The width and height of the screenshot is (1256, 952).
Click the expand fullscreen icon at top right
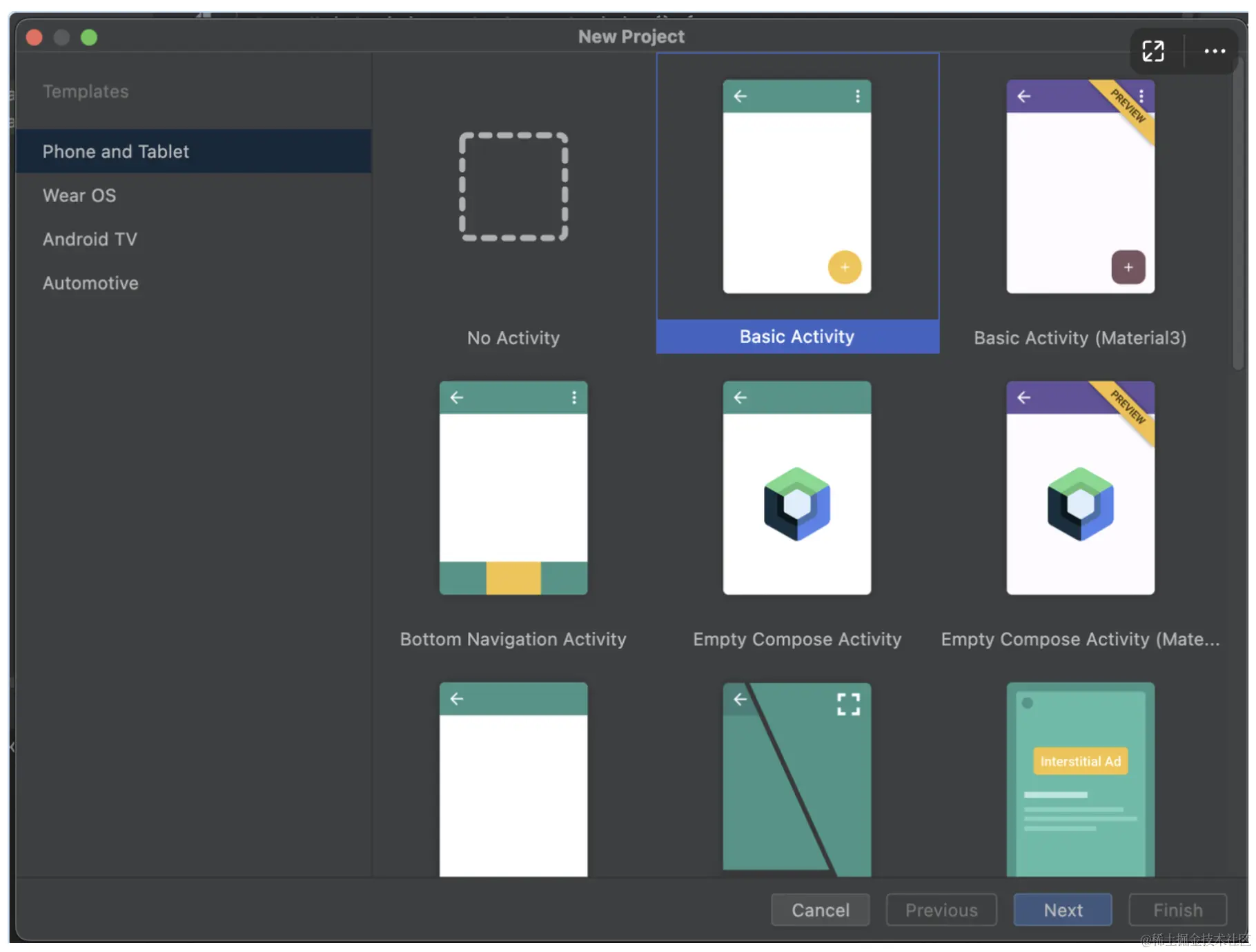tap(1153, 51)
